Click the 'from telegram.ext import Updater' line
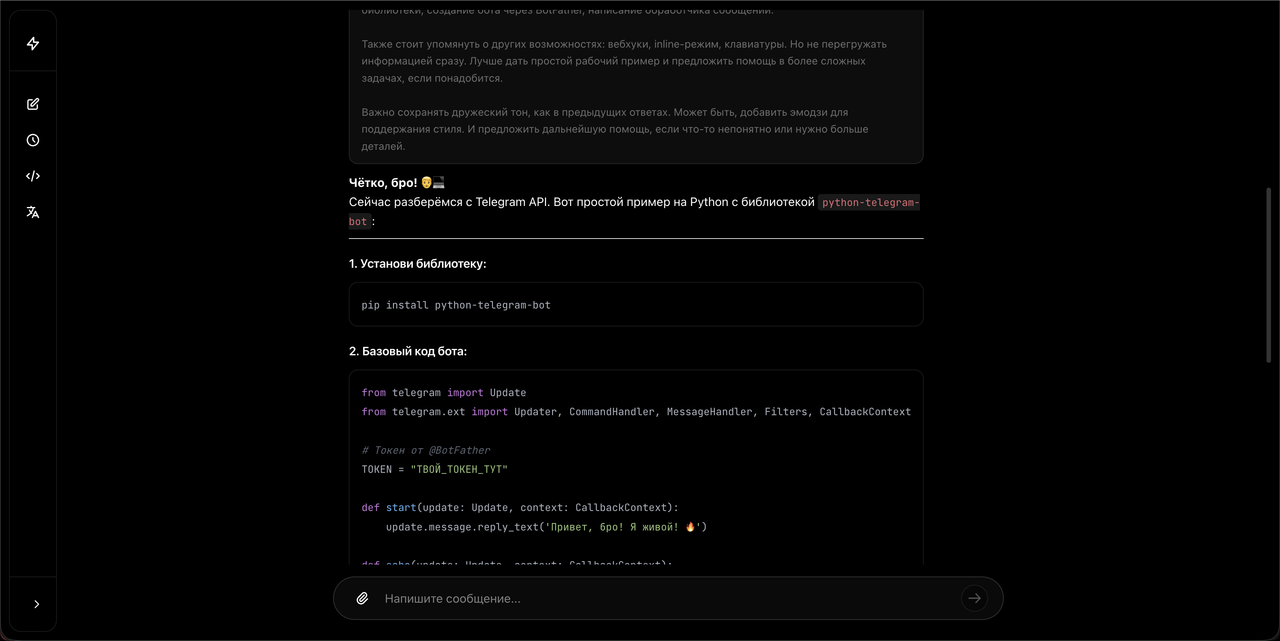 636,412
